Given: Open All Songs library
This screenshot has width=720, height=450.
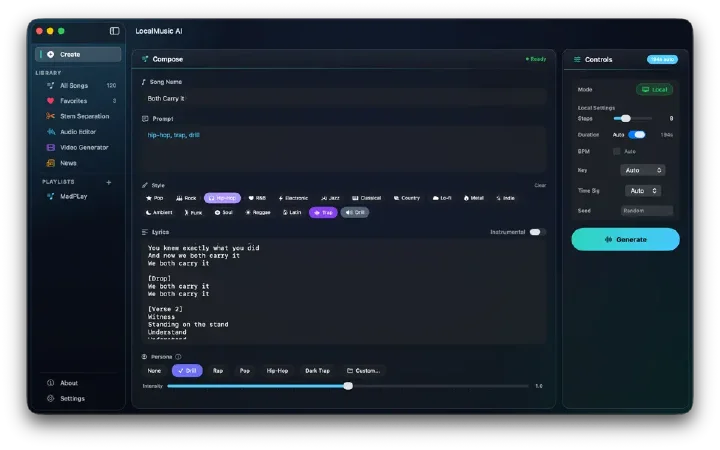Looking at the screenshot, I should (78, 85).
